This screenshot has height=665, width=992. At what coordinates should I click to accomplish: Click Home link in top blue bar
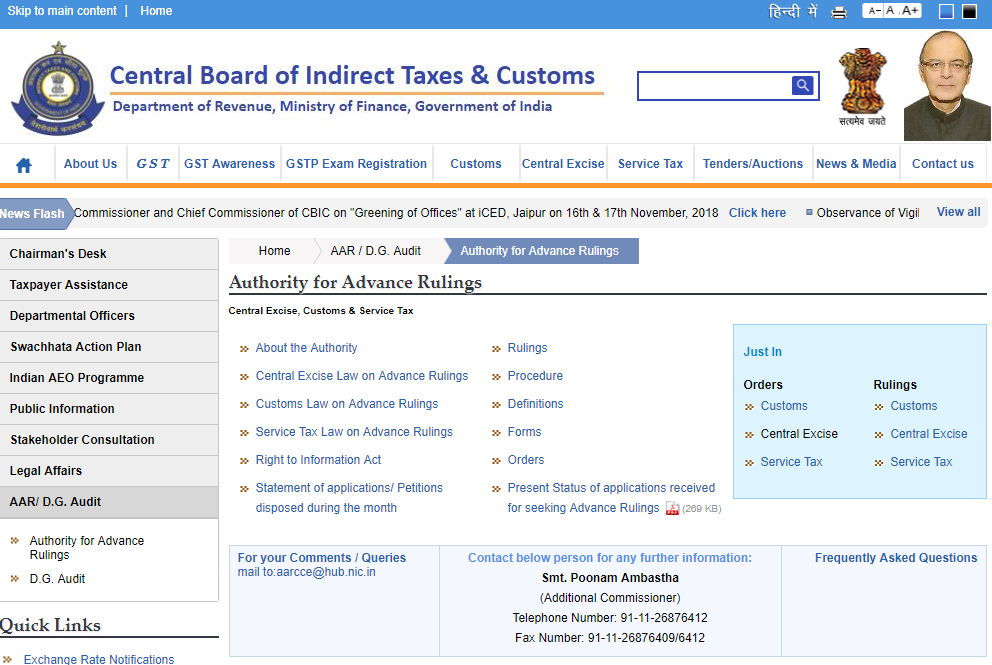coord(156,11)
